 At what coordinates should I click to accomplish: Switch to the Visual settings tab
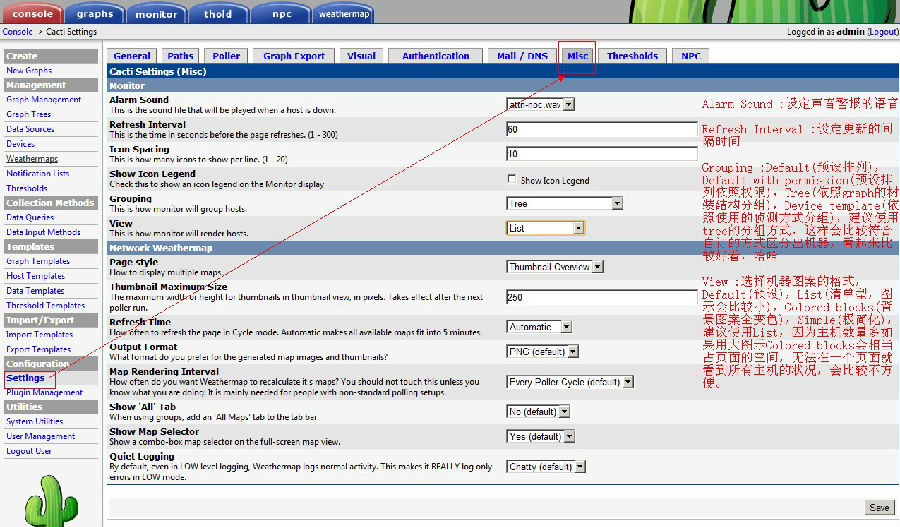click(361, 56)
